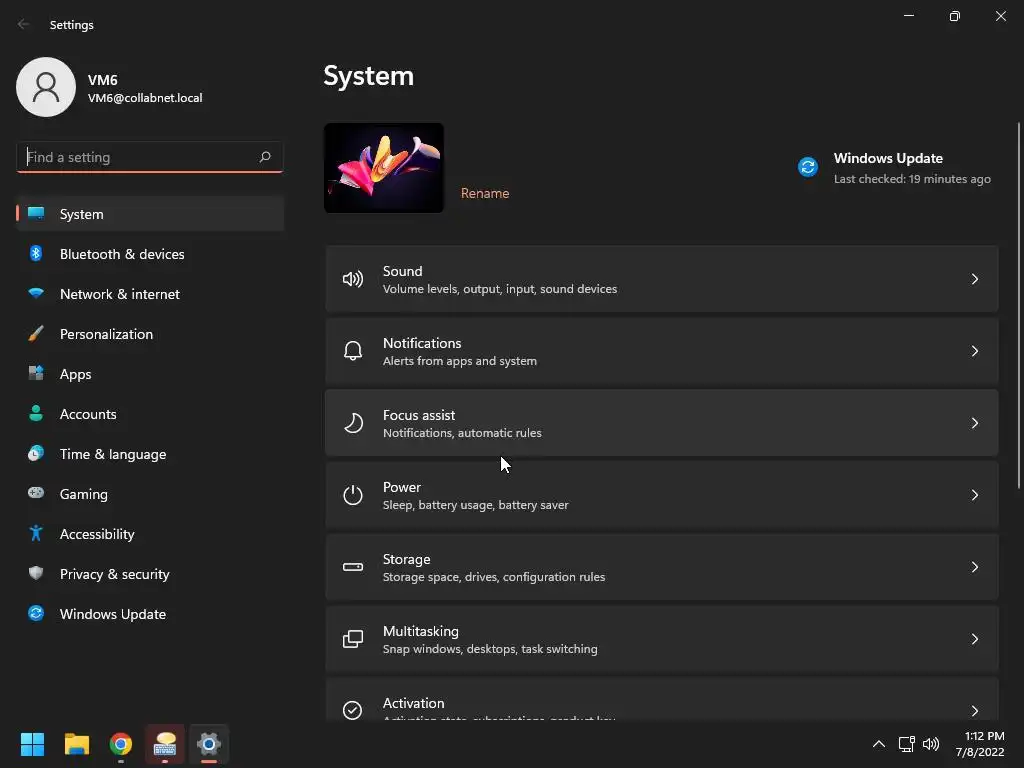This screenshot has height=768, width=1024.
Task: Expand the Notifications chevron
Action: pyautogui.click(x=974, y=351)
